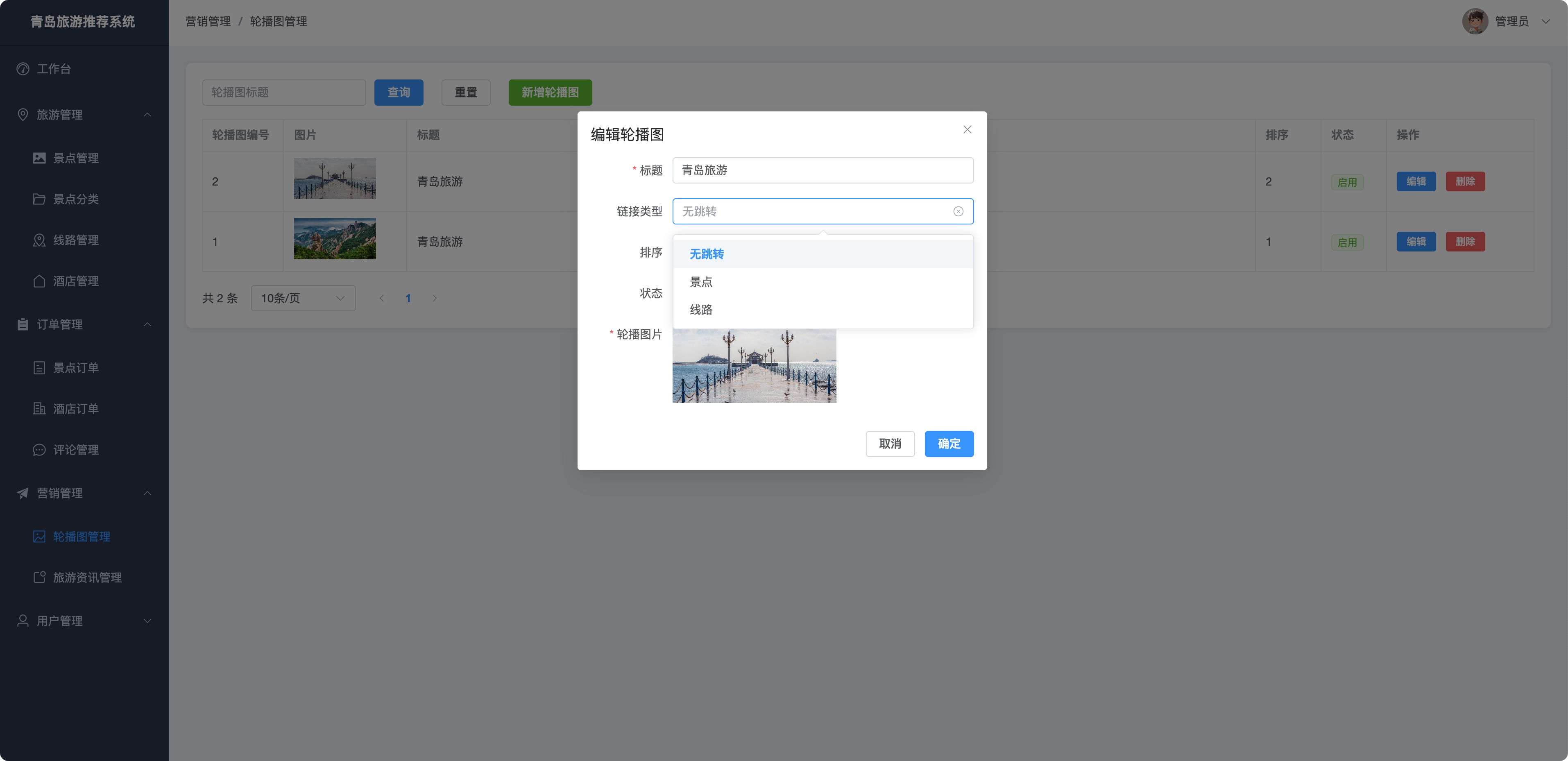
Task: Click page number 1 in pagination
Action: (x=408, y=298)
